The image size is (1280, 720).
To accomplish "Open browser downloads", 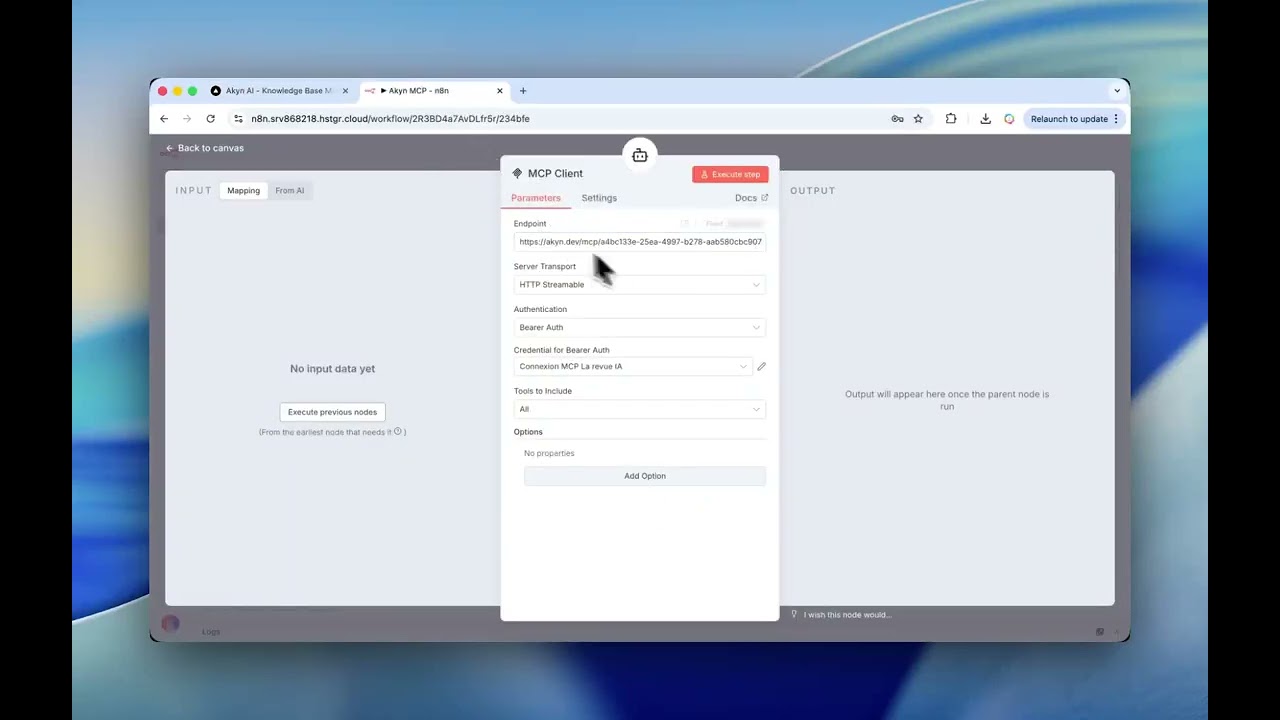I will click(985, 119).
